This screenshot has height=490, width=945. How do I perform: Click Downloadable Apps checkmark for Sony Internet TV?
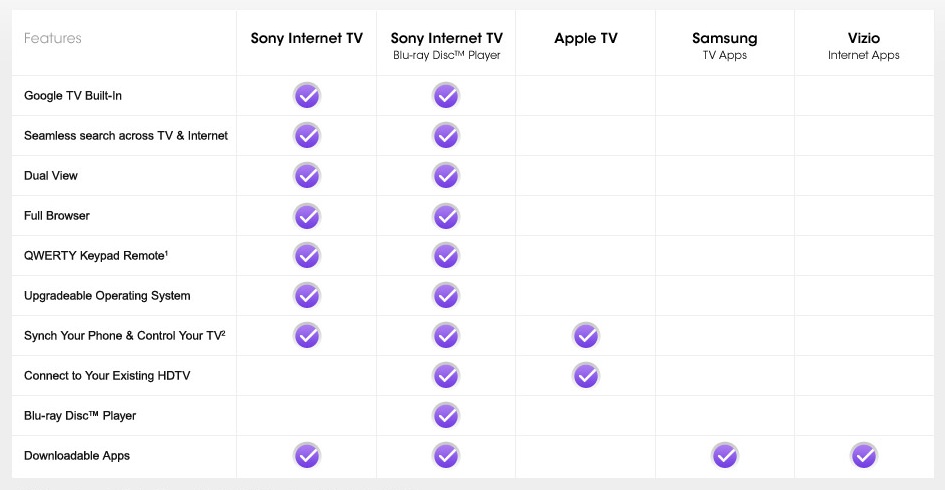[307, 456]
